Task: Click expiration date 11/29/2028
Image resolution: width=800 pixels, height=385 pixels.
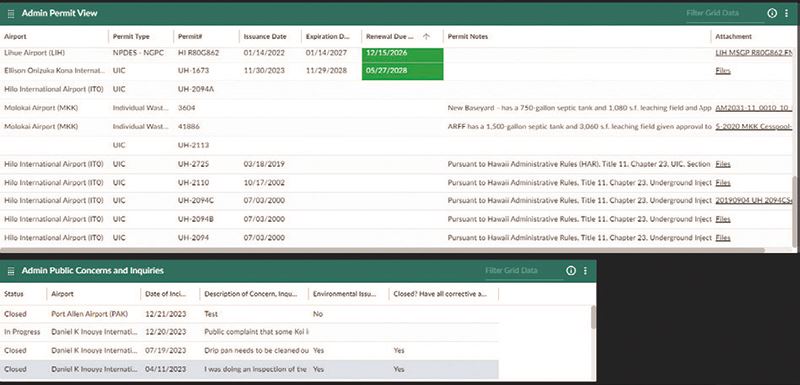Action: [x=326, y=71]
